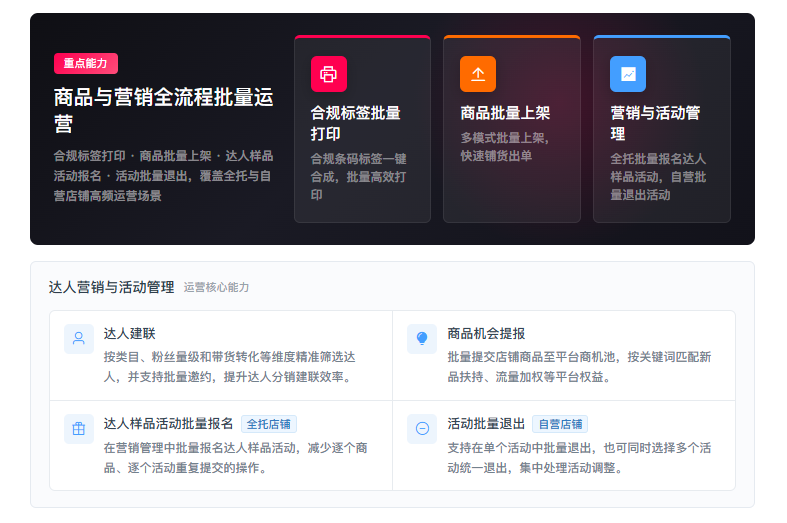Click the minus circle icon beside 活动批量退出
This screenshot has width=787, height=523.
[x=422, y=429]
